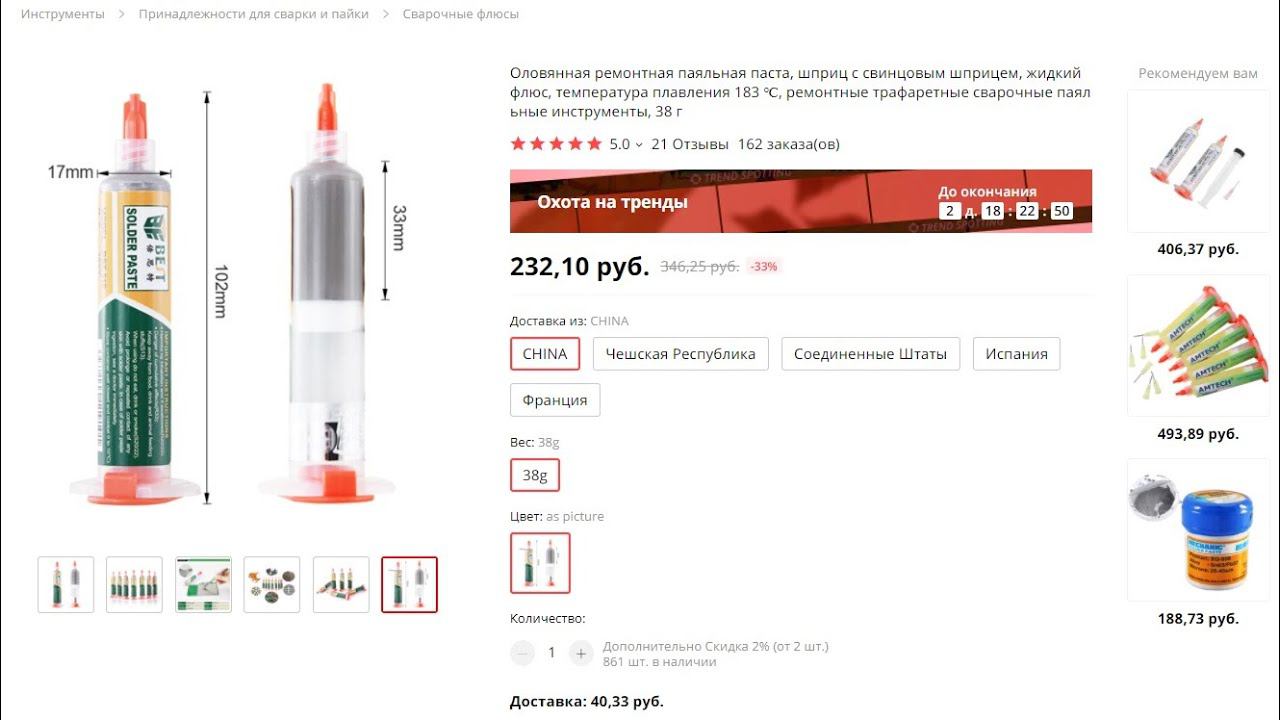View the third thumbnail with green board
Screen dimensions: 1280x720
tap(203, 585)
